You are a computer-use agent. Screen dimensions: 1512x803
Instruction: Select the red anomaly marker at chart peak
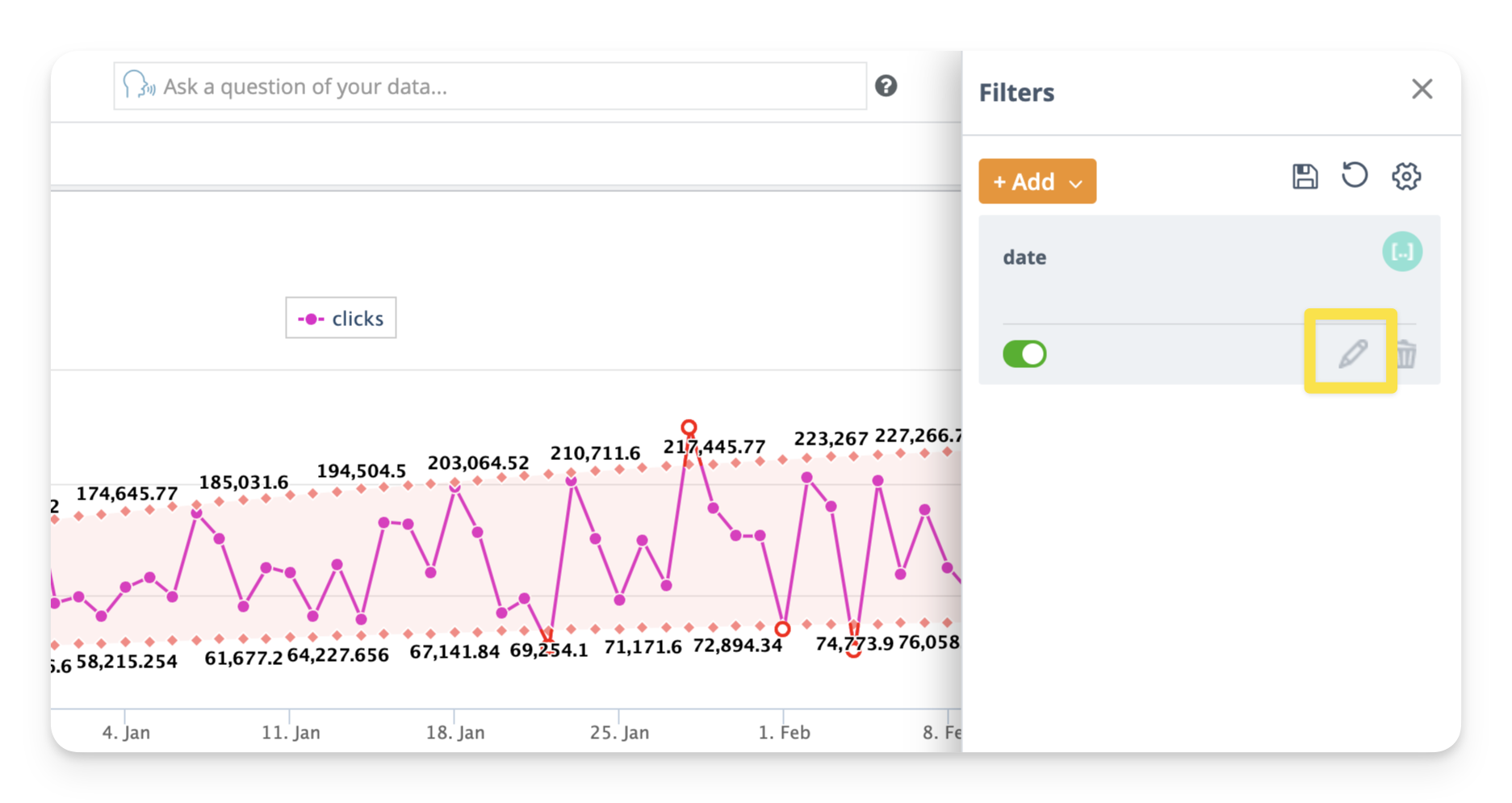click(689, 427)
